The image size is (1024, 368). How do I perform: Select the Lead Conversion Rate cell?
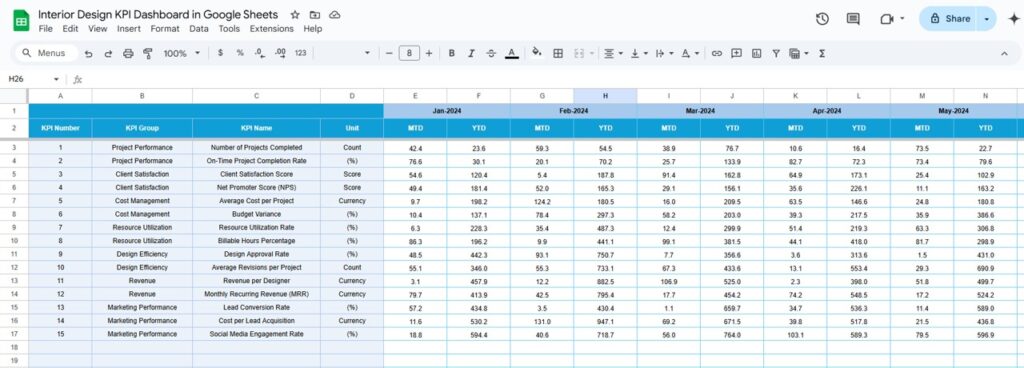pyautogui.click(x=256, y=307)
